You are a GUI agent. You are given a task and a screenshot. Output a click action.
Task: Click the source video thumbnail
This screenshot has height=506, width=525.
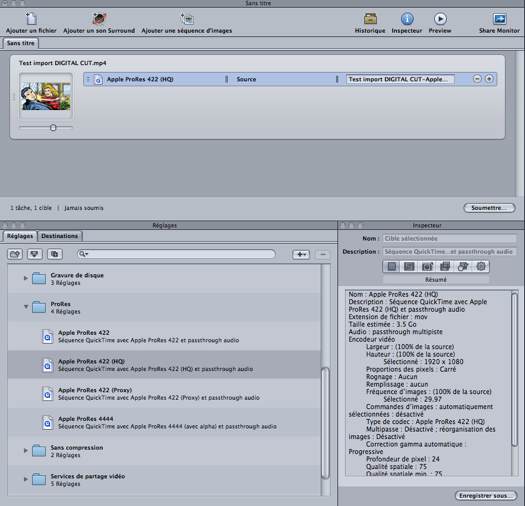(46, 96)
